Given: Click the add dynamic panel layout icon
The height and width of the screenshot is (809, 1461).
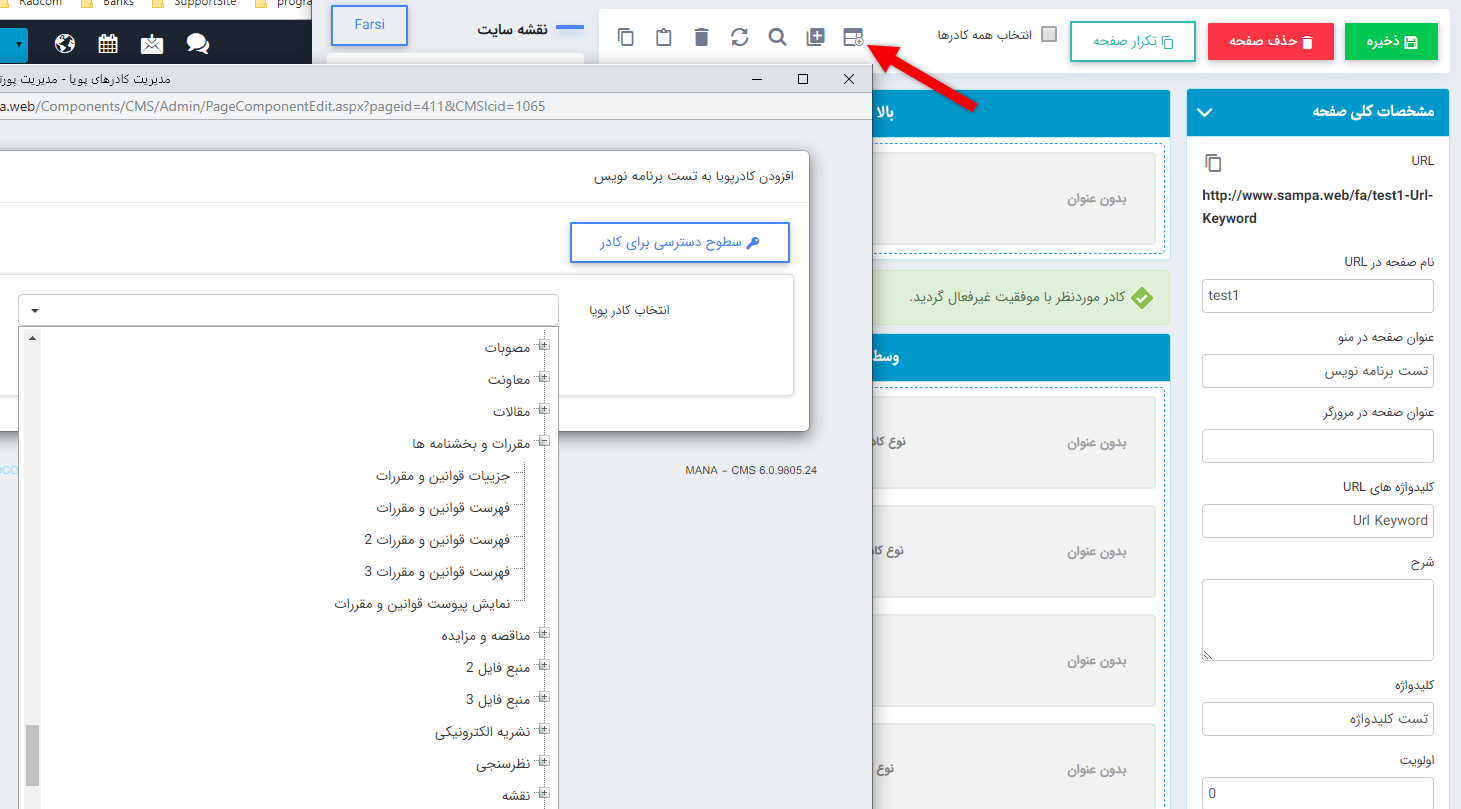Looking at the screenshot, I should coord(853,38).
